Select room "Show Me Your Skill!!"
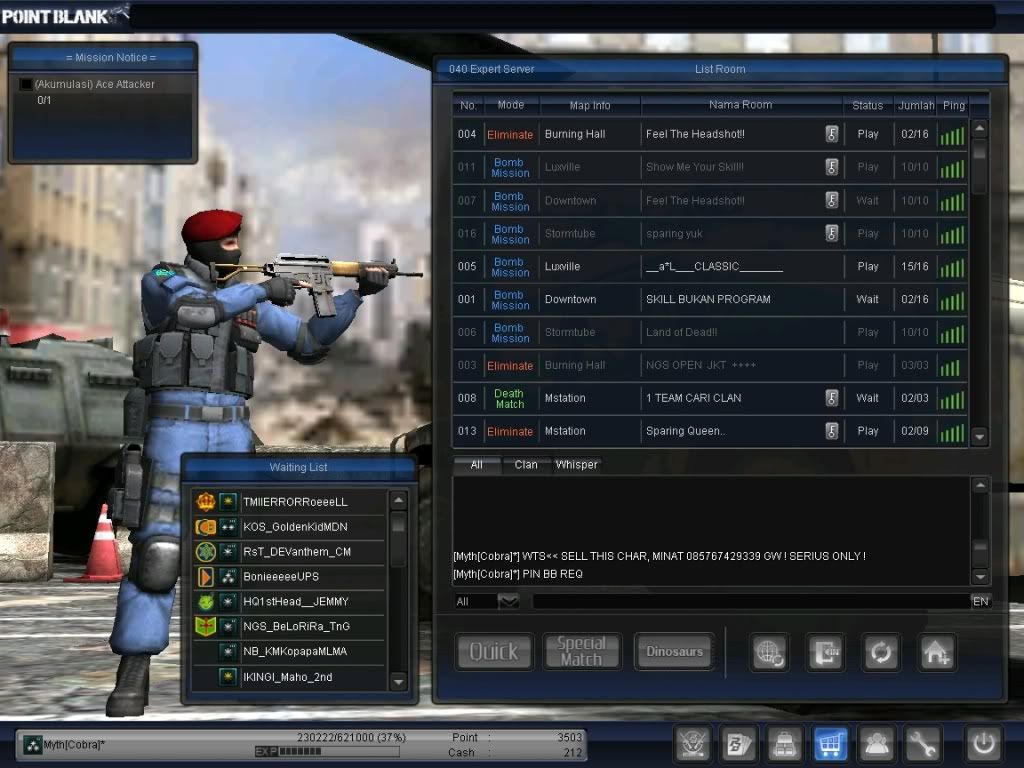Screen dimensions: 1024x768 710,167
